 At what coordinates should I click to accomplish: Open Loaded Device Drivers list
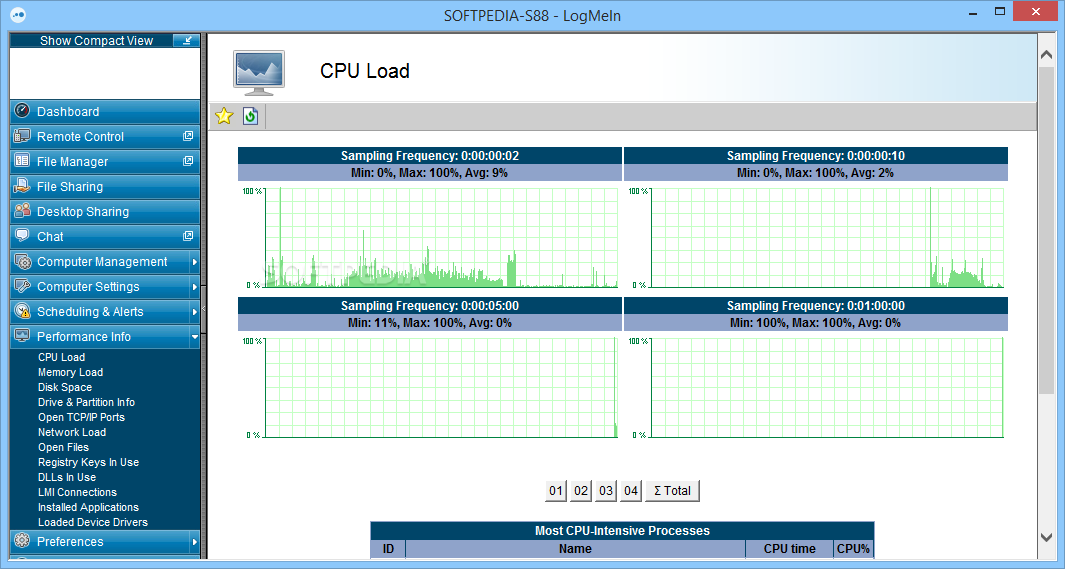92,521
